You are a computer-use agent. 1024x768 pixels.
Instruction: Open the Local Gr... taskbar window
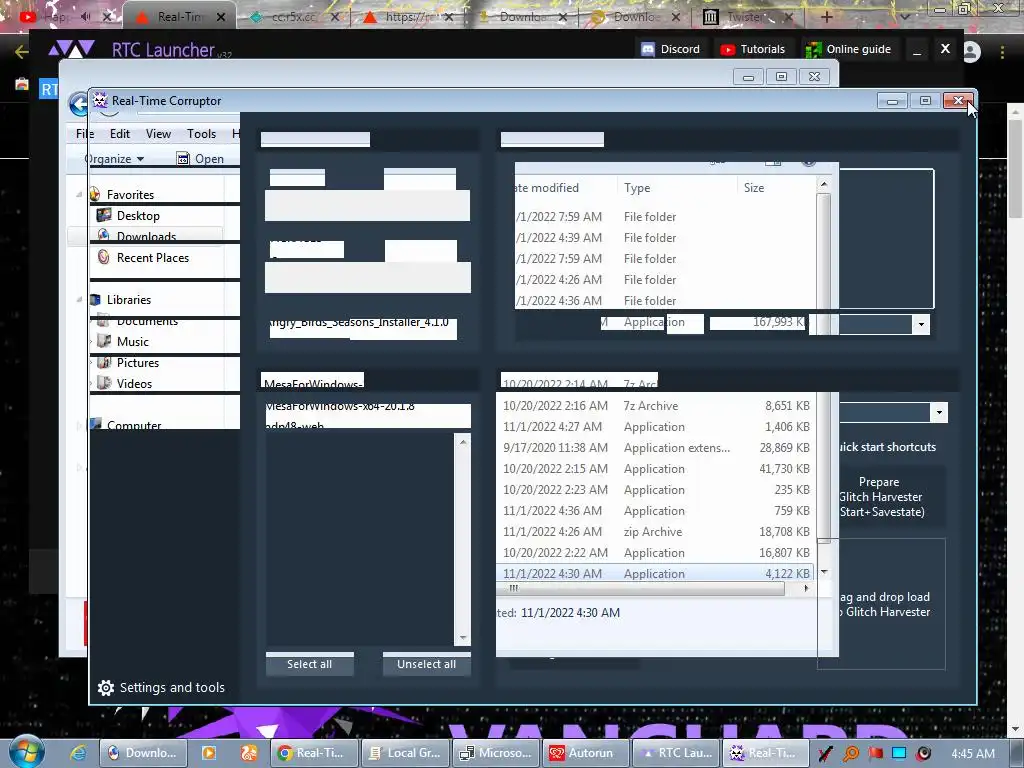(x=404, y=753)
